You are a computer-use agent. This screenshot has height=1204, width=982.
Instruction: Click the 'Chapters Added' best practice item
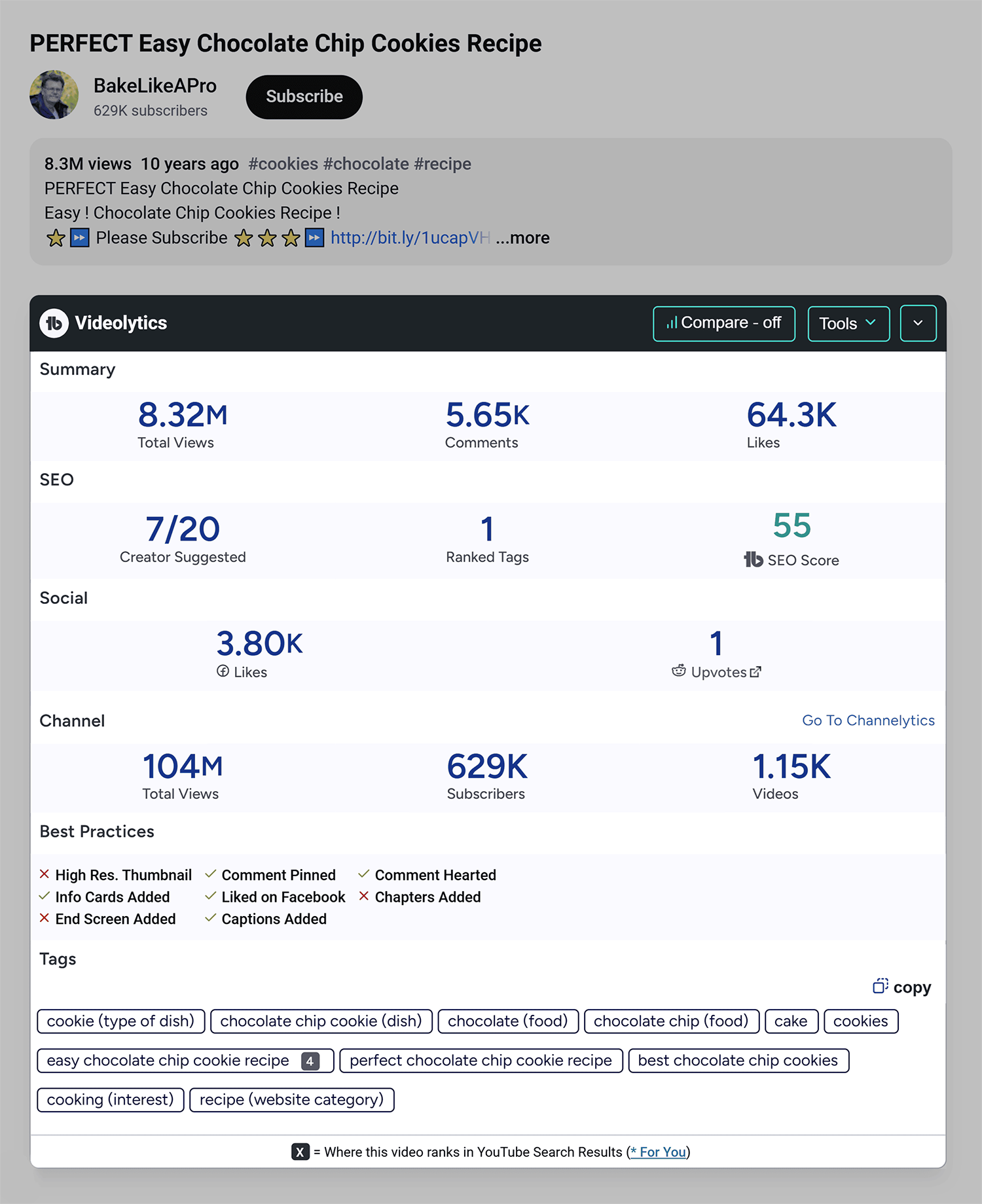tap(420, 897)
